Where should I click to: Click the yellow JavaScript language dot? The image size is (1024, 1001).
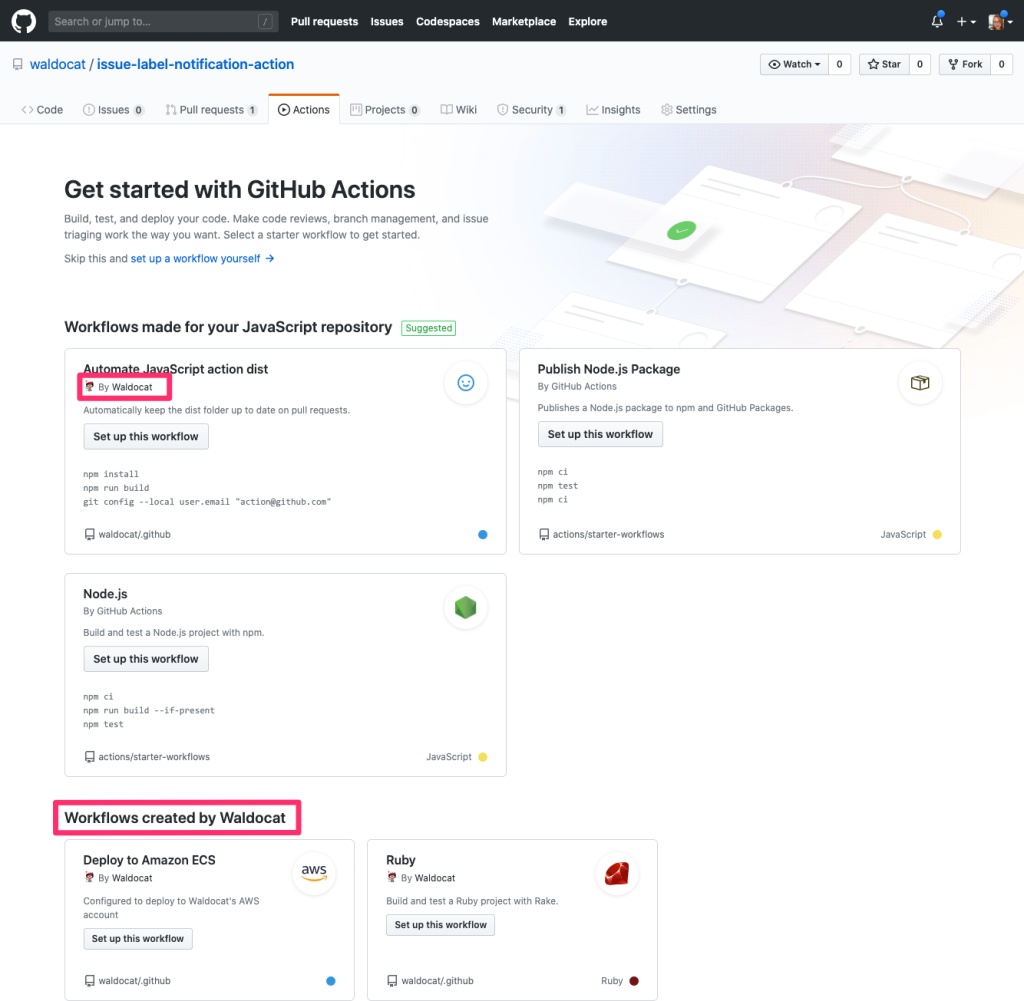tap(937, 534)
